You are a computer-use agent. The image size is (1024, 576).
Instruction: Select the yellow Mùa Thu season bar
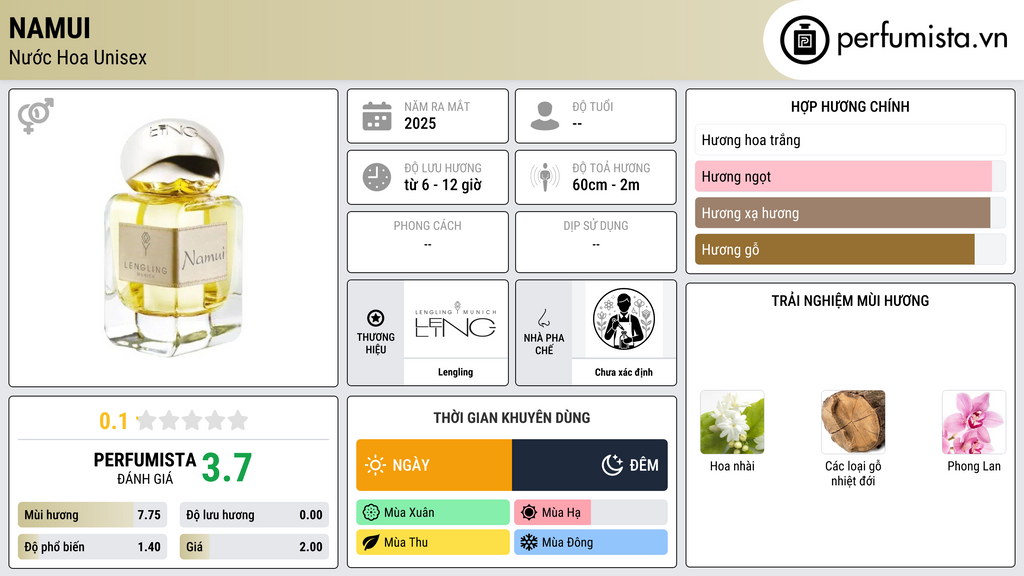433,542
